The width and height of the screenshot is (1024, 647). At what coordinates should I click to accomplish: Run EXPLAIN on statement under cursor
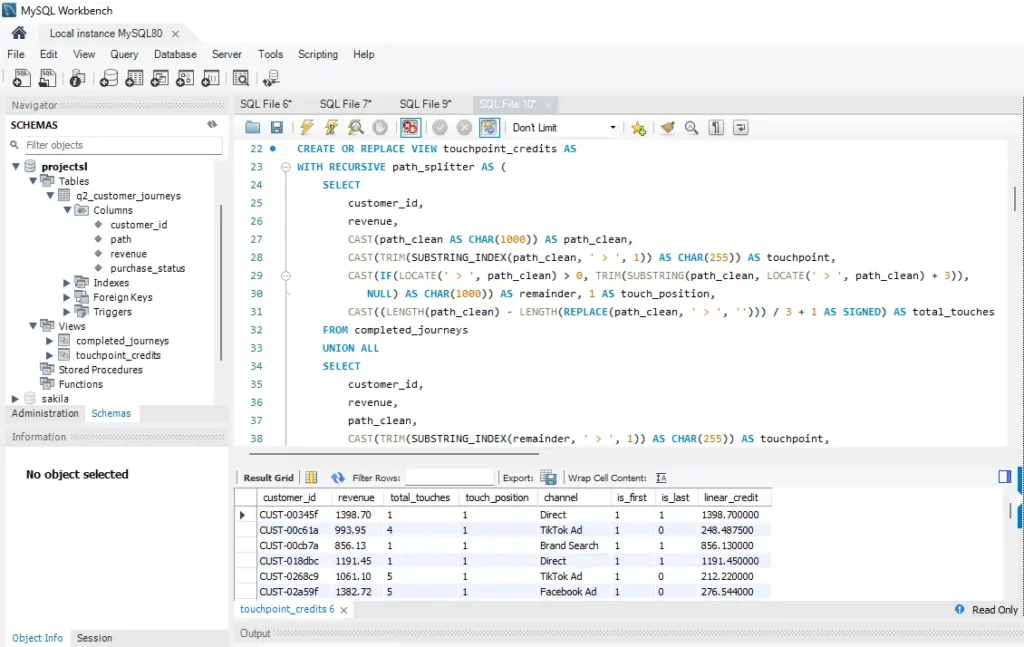pos(356,127)
